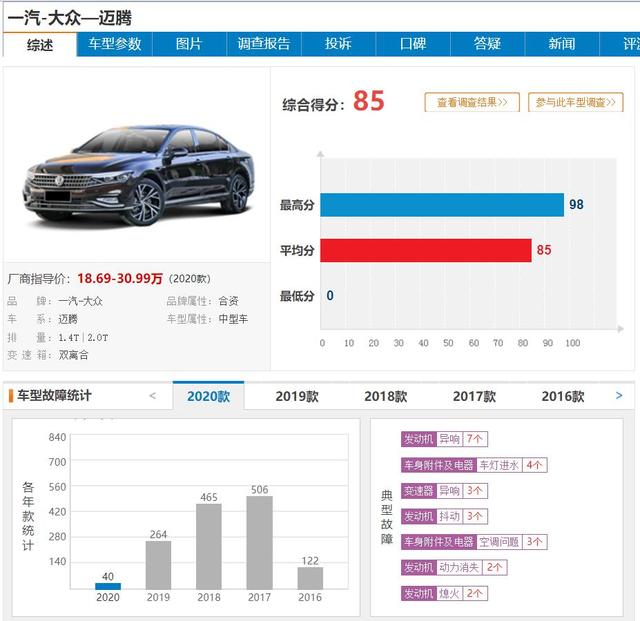
Task: Click the 2016 bar showing 122
Action: (x=310, y=578)
